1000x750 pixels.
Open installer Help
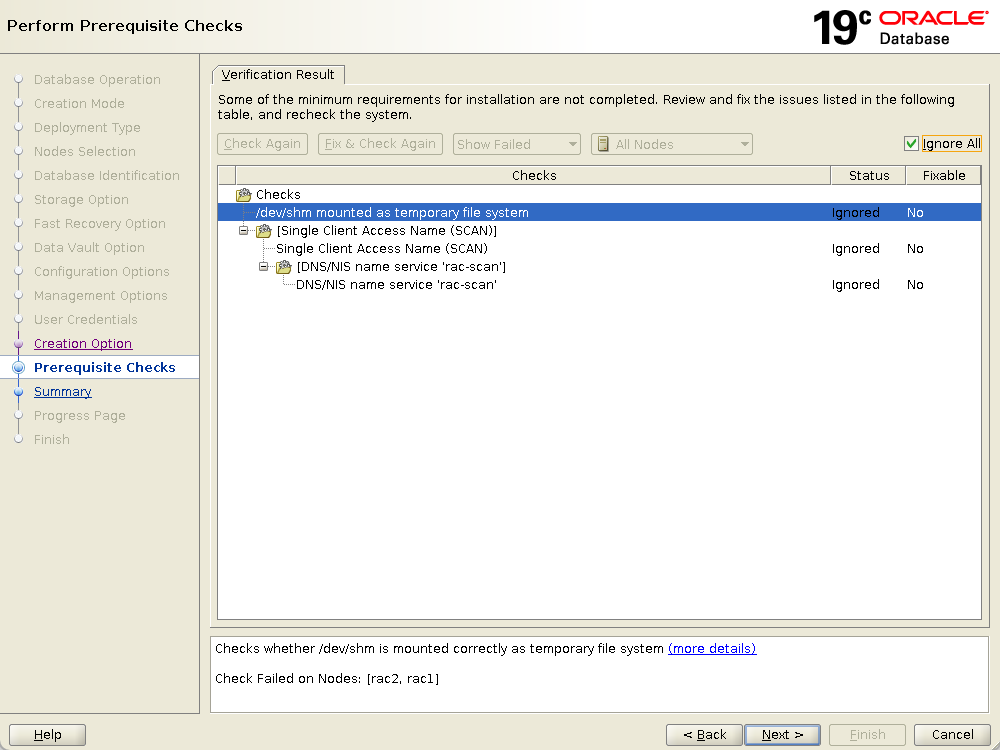click(x=47, y=735)
